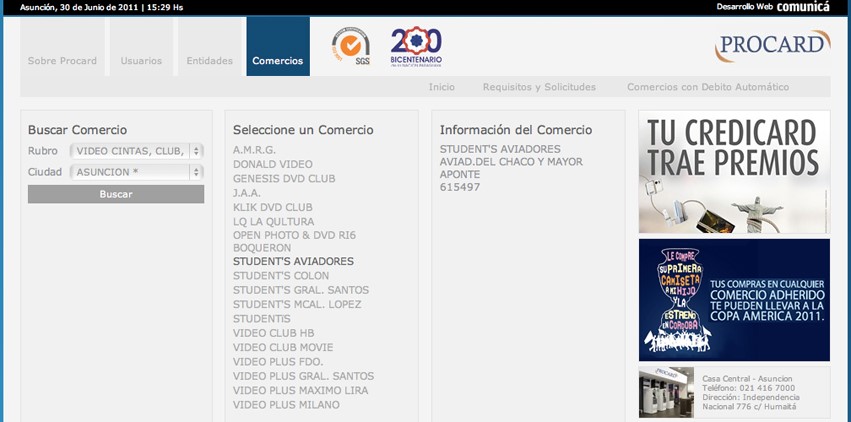Open the Copa America 2011 banner
Image resolution: width=851 pixels, height=422 pixels.
click(x=734, y=300)
